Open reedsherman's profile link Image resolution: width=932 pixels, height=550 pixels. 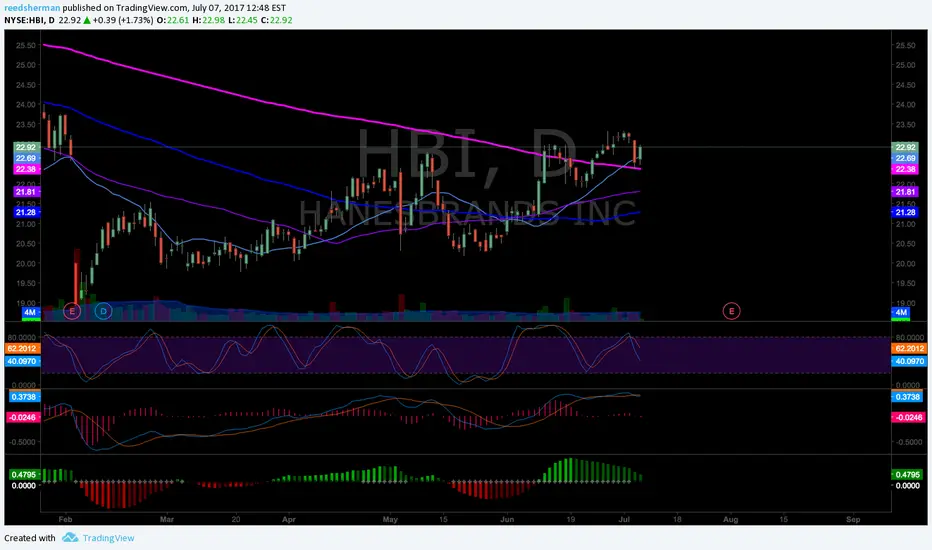tap(32, 8)
